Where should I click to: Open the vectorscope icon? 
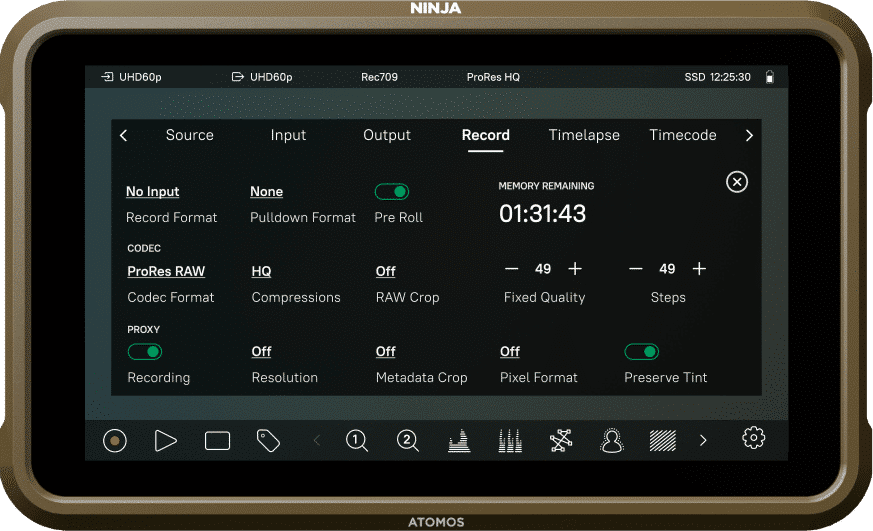tap(561, 440)
